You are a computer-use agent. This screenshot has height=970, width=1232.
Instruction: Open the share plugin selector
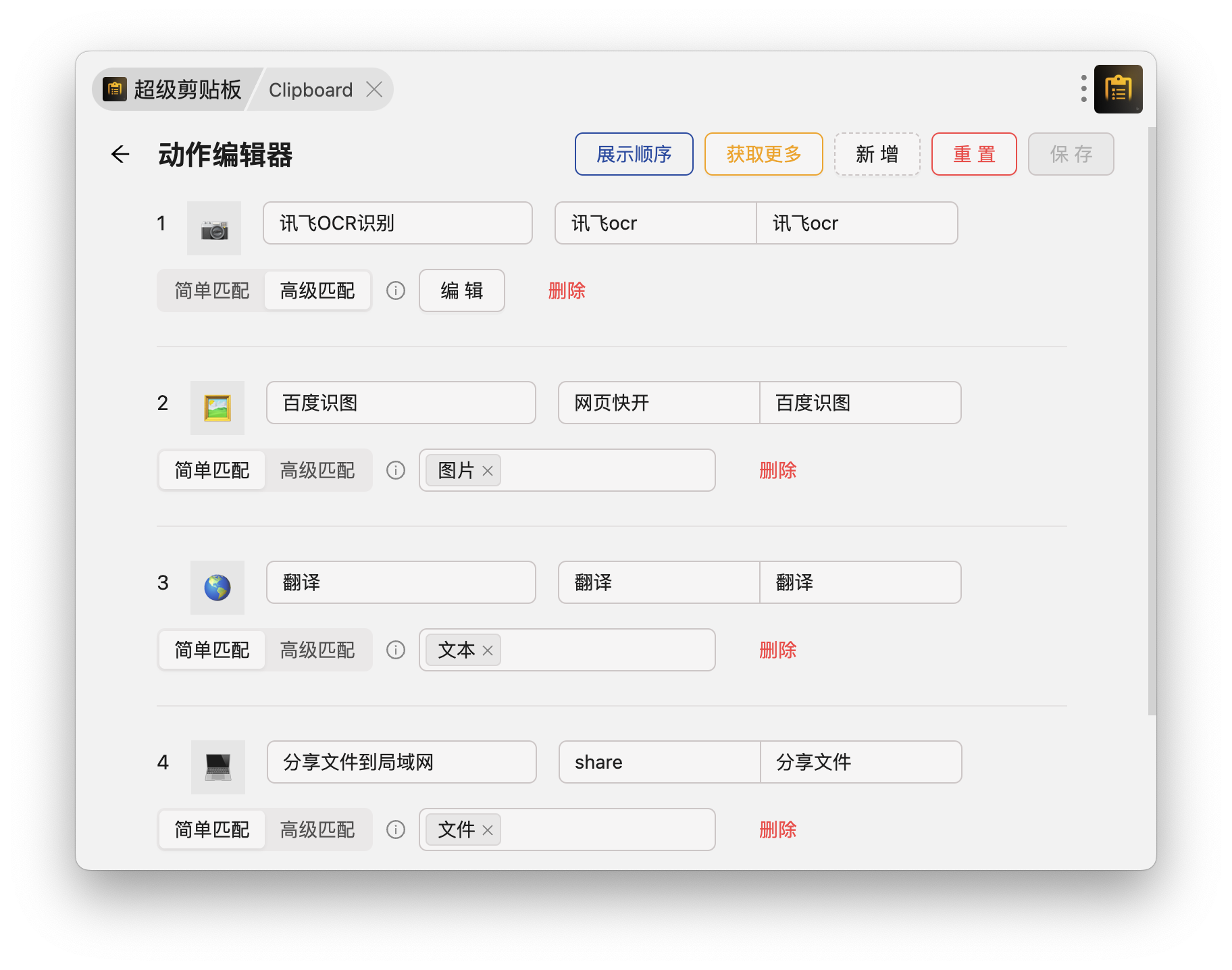coord(659,762)
